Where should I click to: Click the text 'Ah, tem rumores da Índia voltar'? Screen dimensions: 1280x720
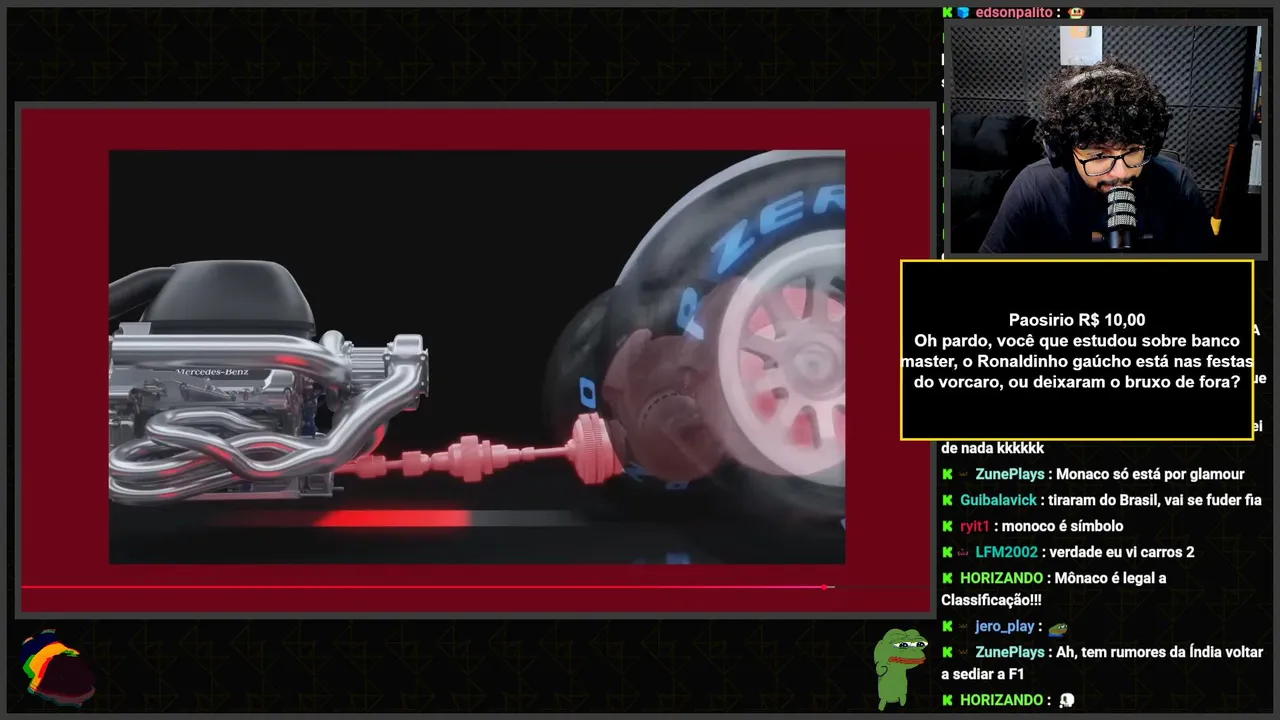pyautogui.click(x=1159, y=652)
